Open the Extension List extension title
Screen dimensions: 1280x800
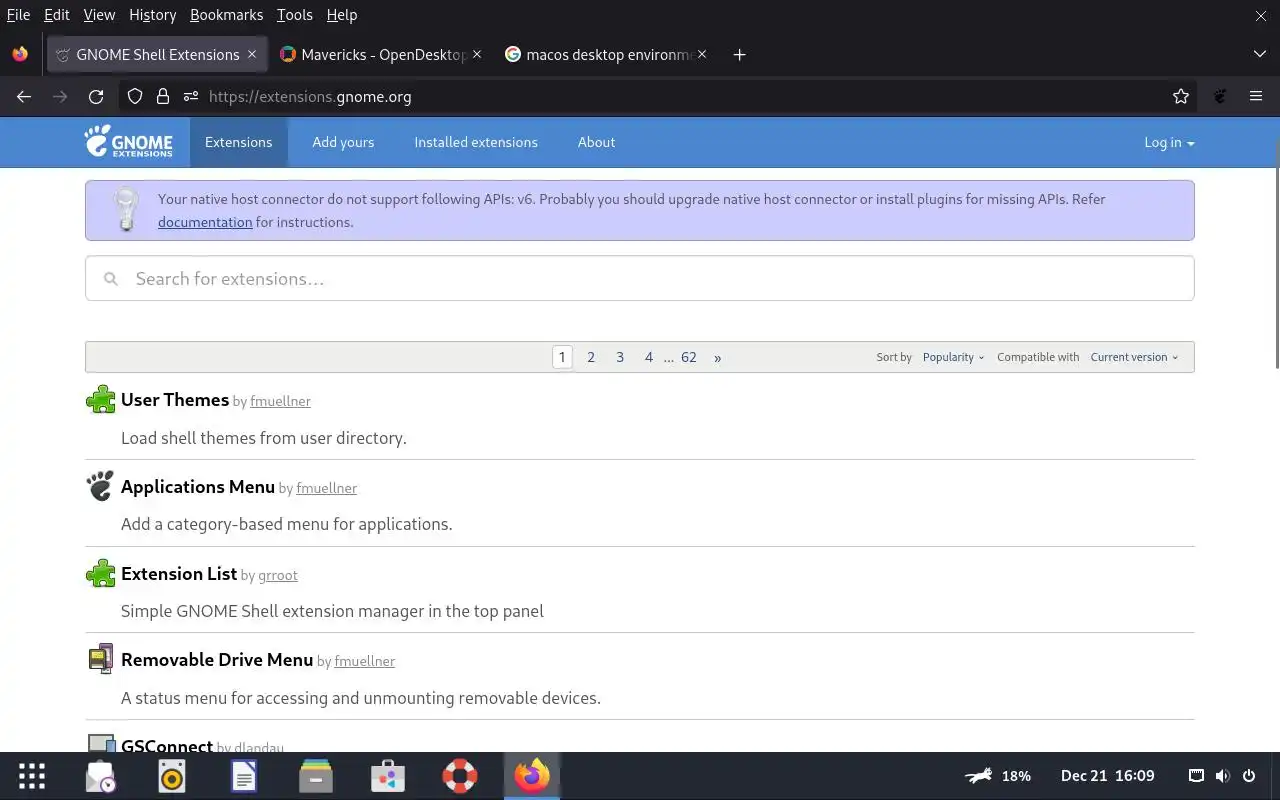click(179, 574)
